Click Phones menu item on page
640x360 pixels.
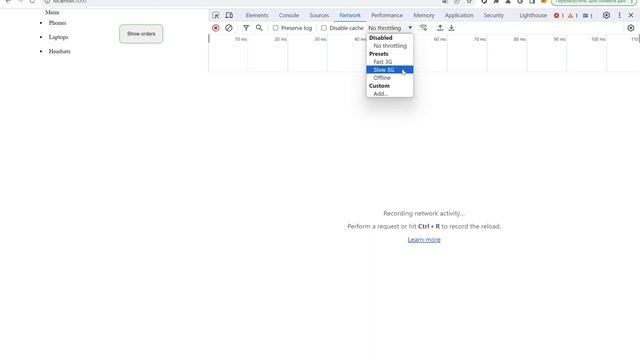[57, 23]
